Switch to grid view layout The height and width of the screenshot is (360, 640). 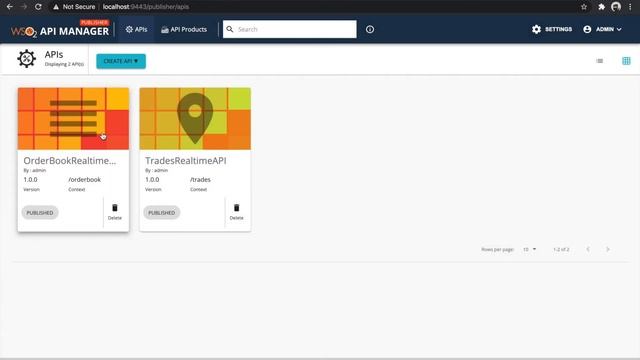pyautogui.click(x=626, y=61)
